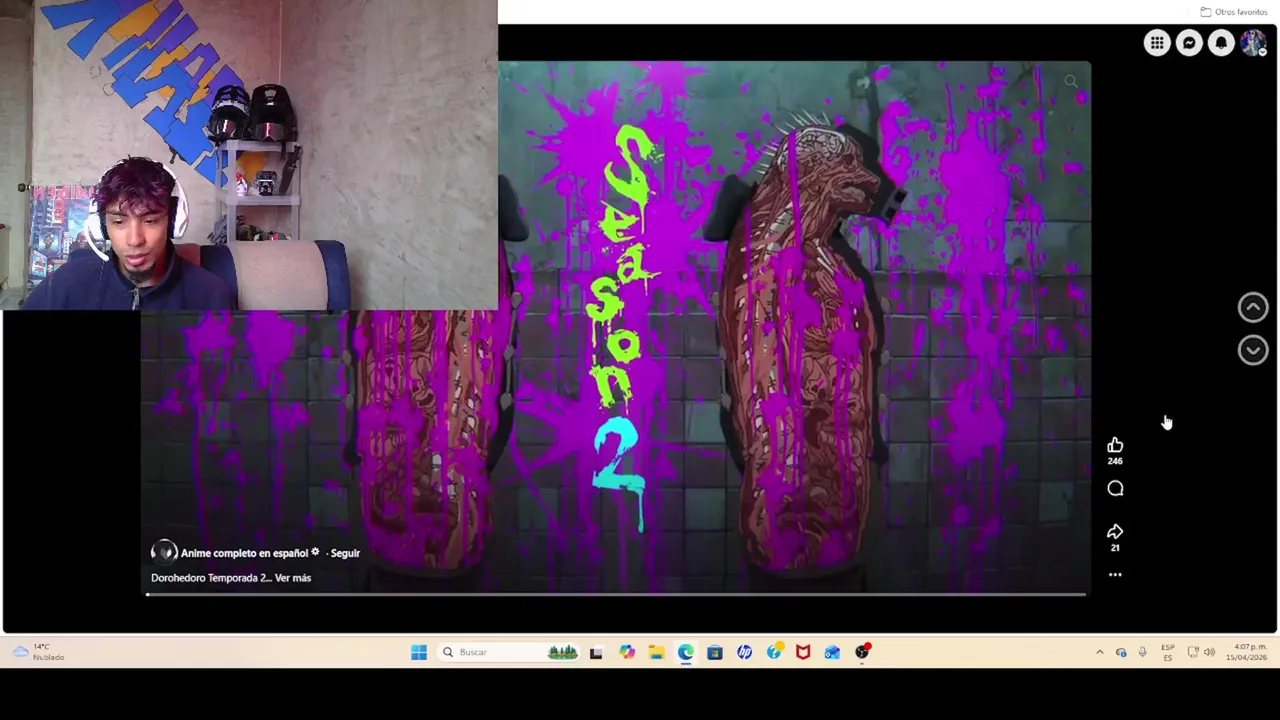1280x720 pixels.
Task: Open network status tray icon
Action: tap(1193, 652)
